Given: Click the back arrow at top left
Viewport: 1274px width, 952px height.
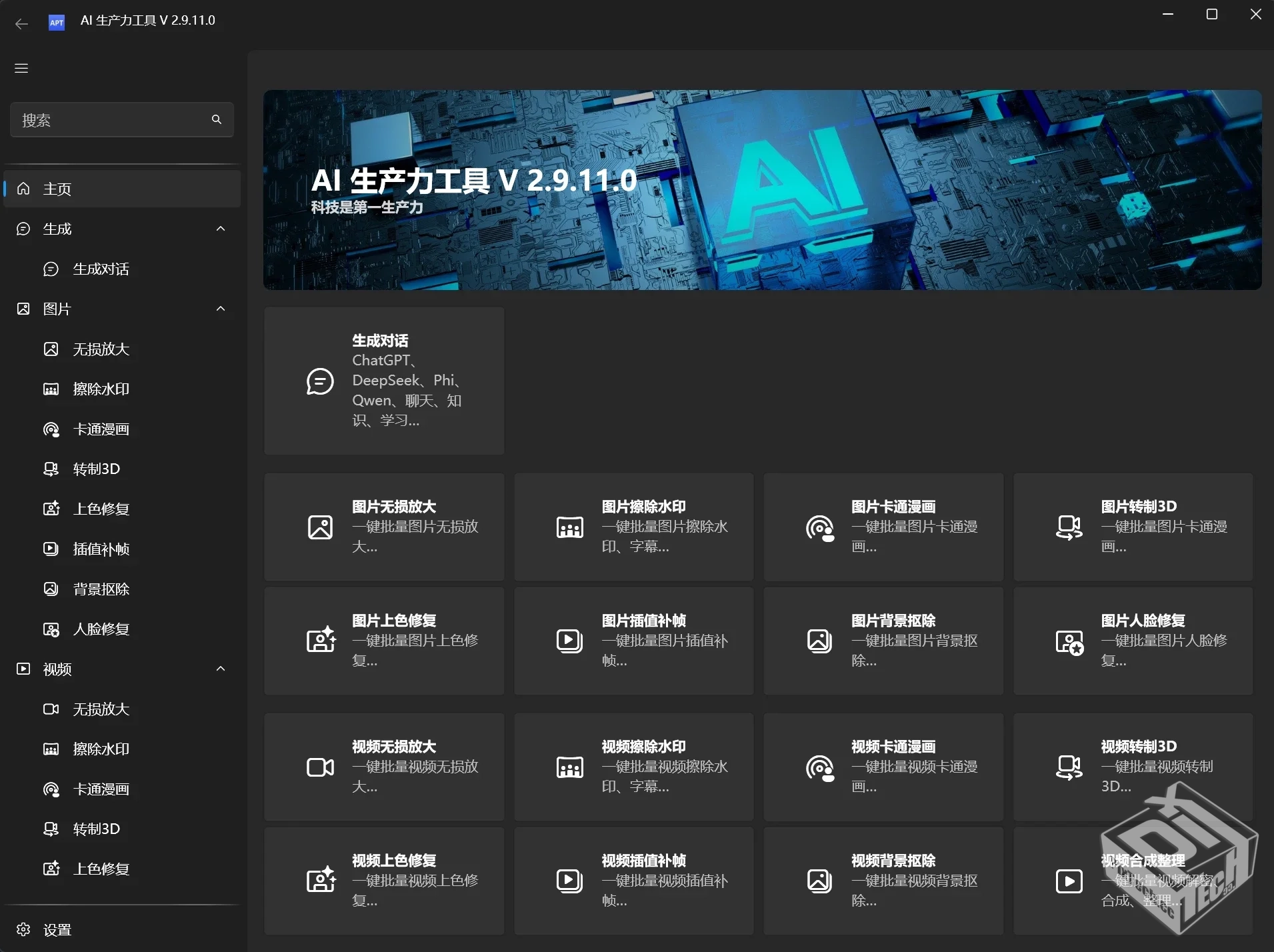Looking at the screenshot, I should pos(21,23).
